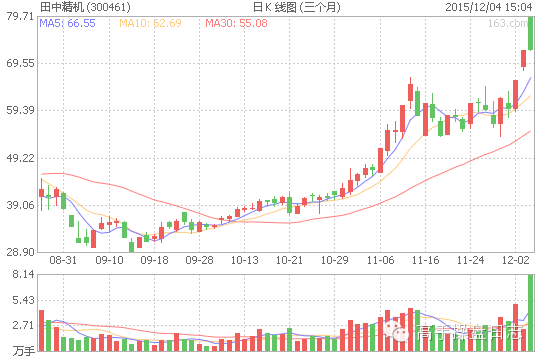540x360 pixels.
Task: Click the 11-06 date axis label
Action: (380, 260)
